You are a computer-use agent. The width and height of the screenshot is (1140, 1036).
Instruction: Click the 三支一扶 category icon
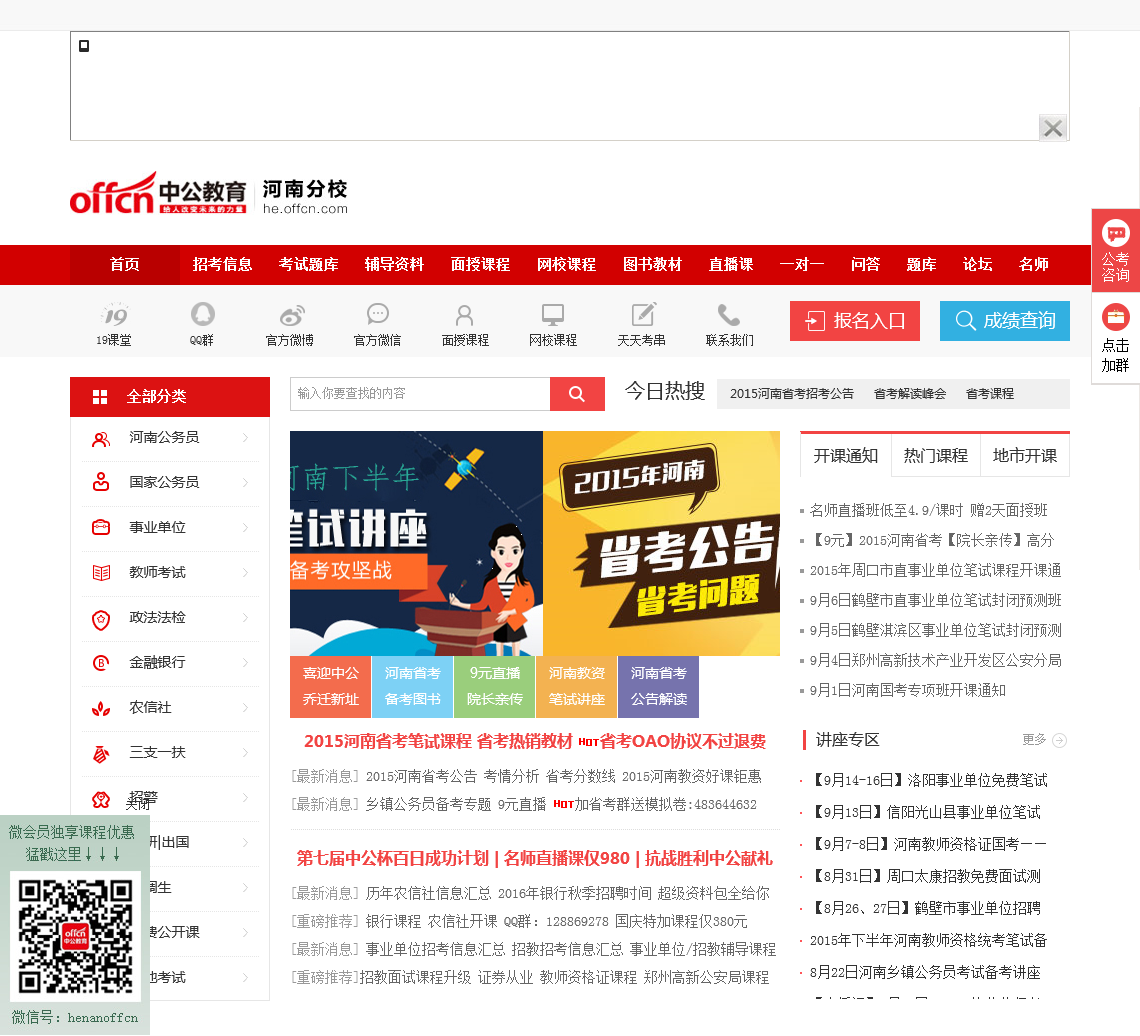coord(101,753)
